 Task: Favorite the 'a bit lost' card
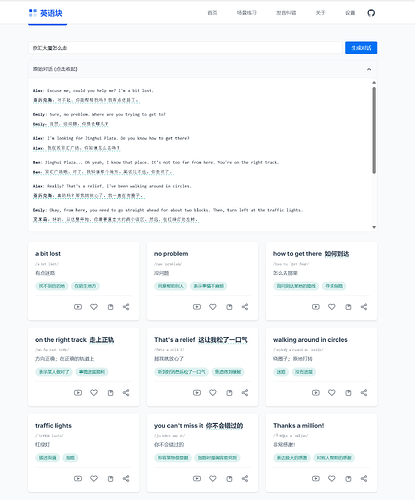[94, 307]
